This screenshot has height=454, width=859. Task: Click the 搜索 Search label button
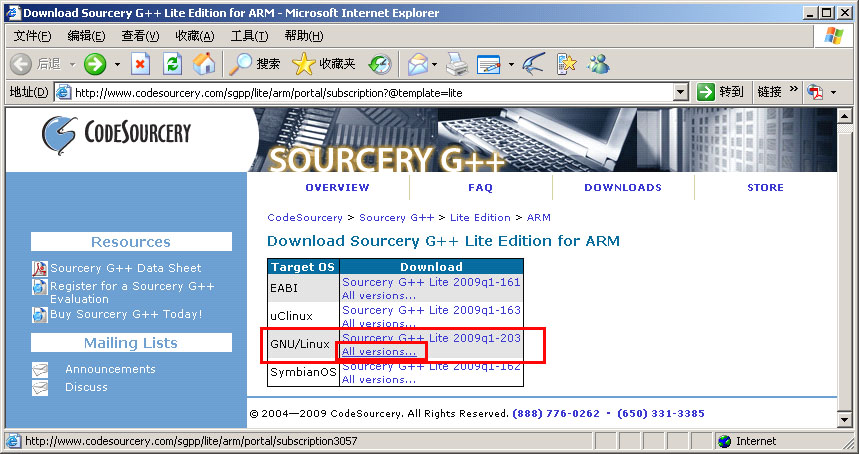[268, 64]
